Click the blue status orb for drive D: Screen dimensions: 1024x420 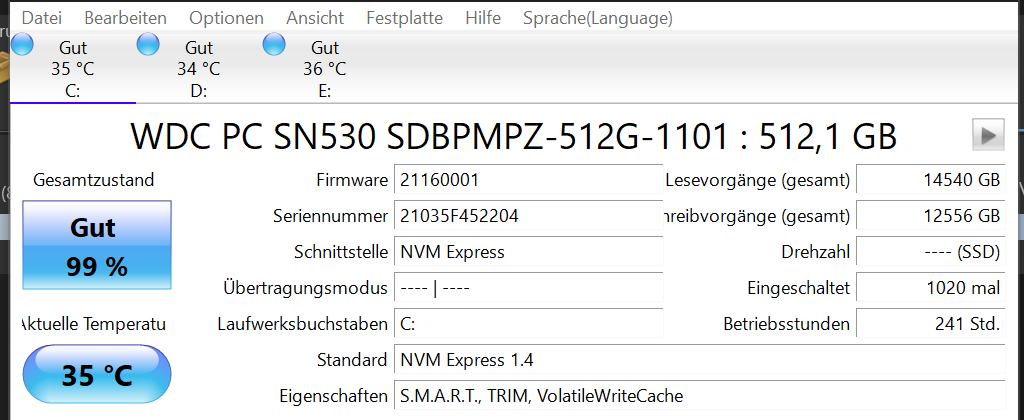pos(148,44)
